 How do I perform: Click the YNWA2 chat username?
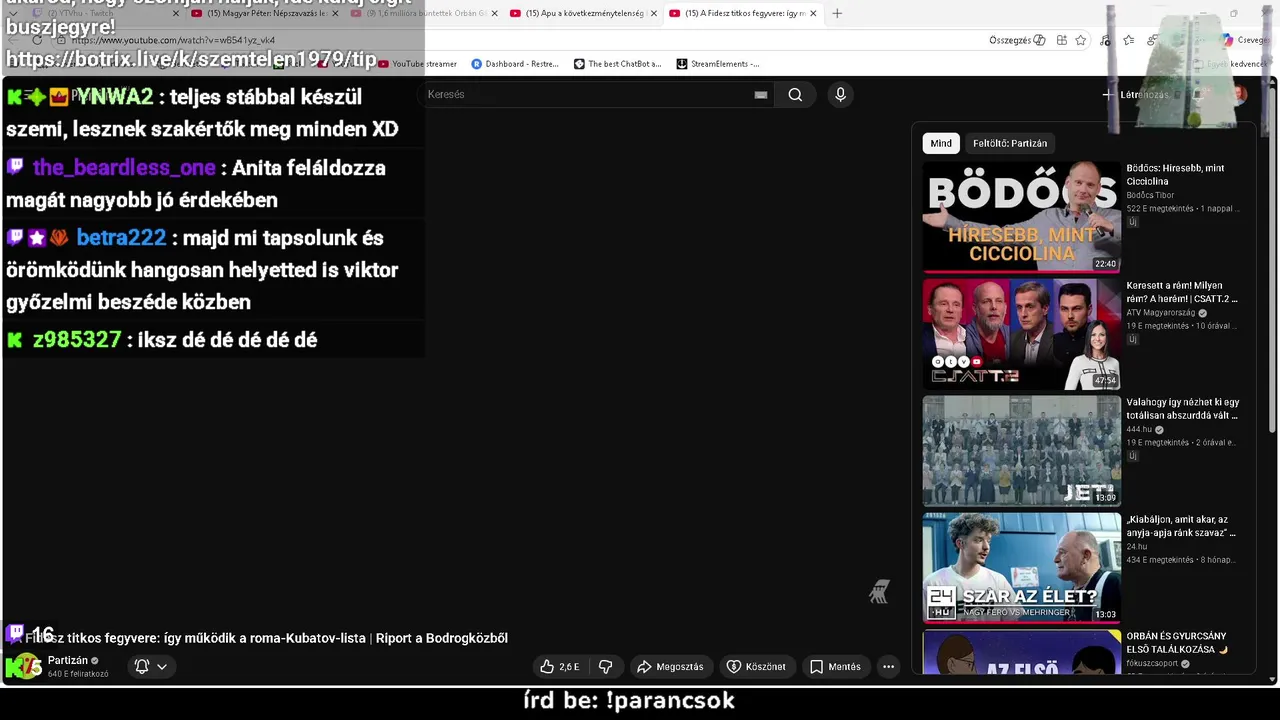point(114,97)
